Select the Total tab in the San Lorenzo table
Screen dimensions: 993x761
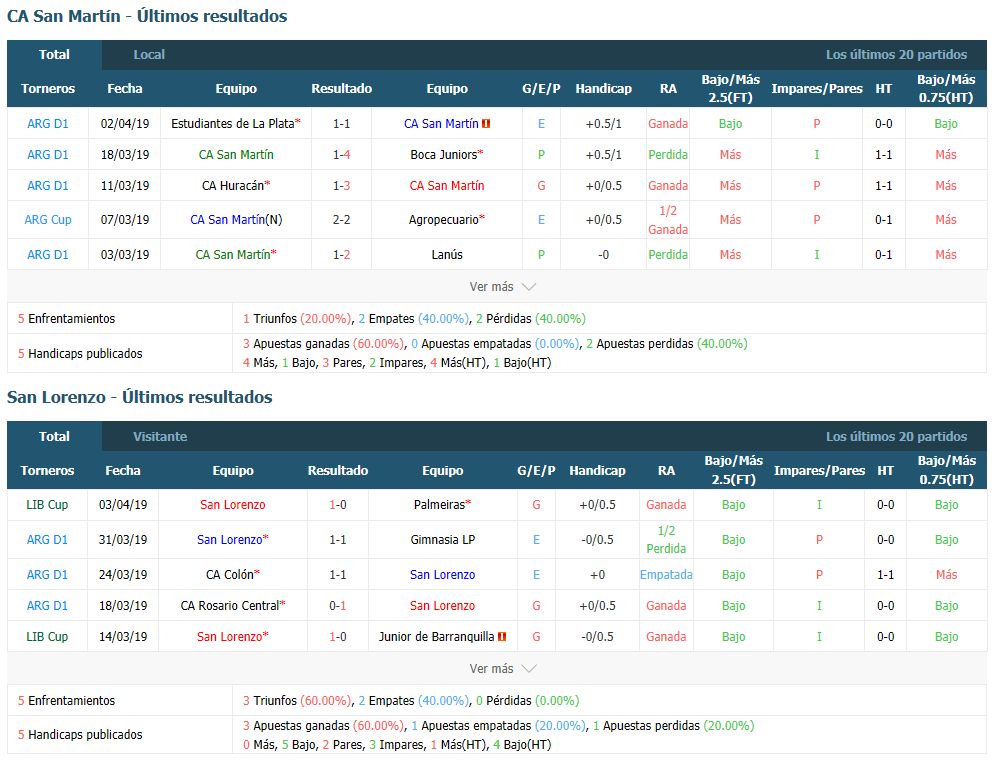tap(54, 437)
